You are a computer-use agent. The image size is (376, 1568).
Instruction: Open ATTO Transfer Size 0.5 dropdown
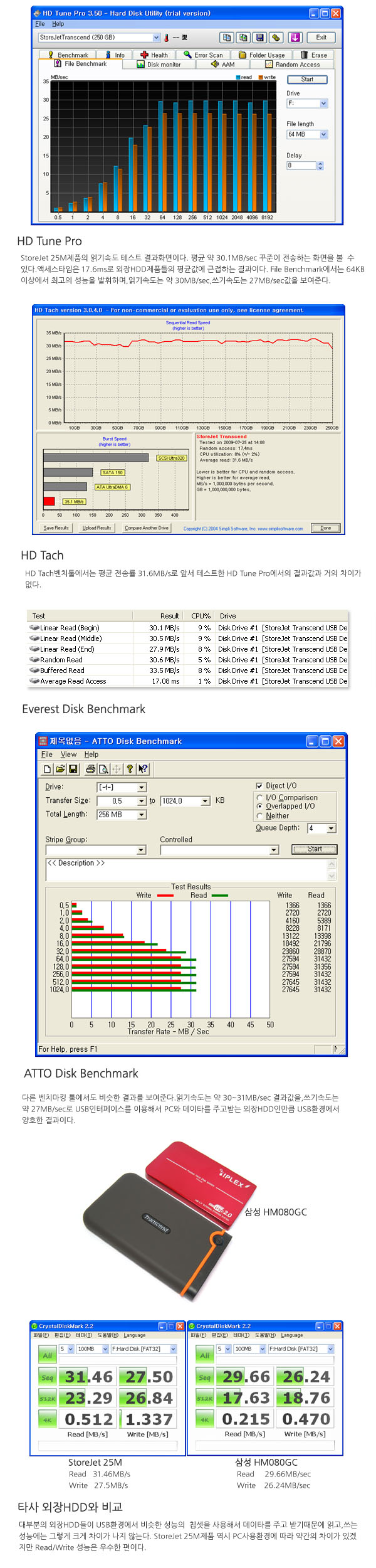pyautogui.click(x=122, y=801)
